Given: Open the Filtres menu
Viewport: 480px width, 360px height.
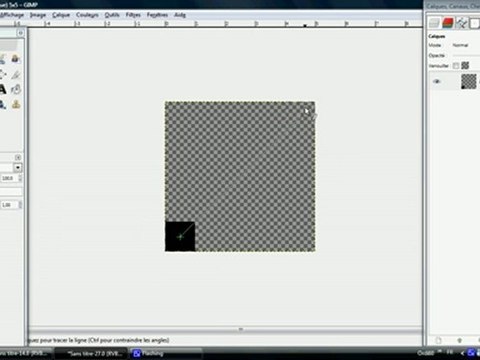Looking at the screenshot, I should click(x=133, y=15).
